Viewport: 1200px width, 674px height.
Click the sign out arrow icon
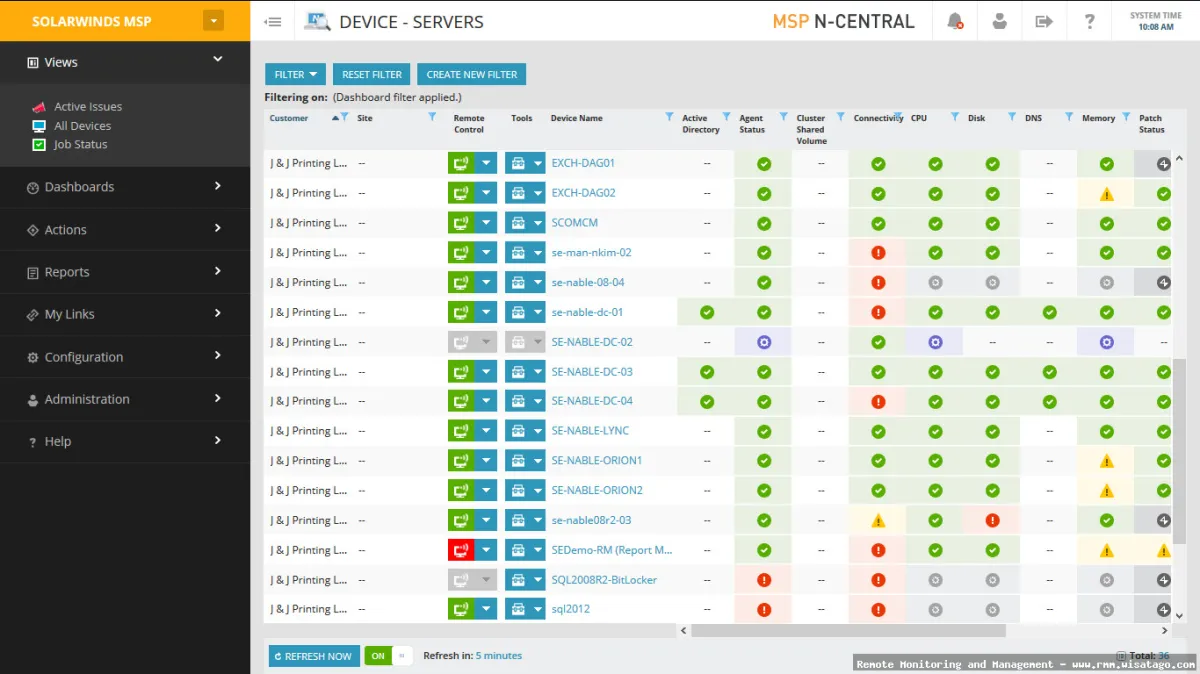1044,21
